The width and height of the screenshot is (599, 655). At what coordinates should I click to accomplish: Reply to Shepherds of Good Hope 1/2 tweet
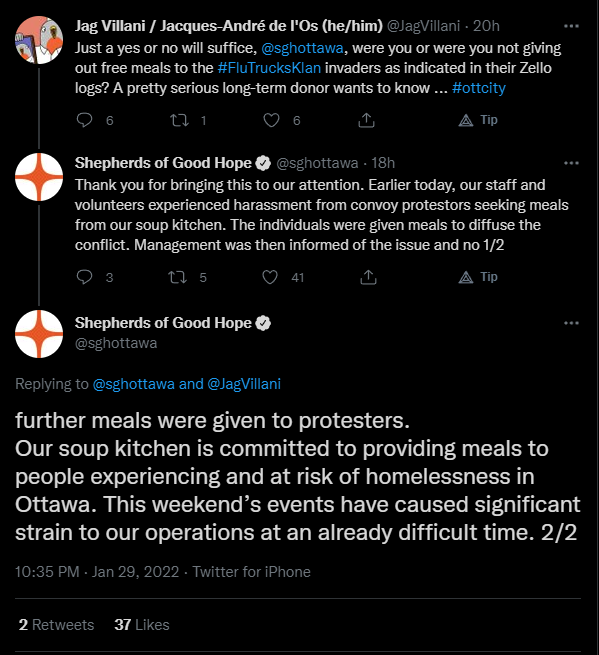84,277
